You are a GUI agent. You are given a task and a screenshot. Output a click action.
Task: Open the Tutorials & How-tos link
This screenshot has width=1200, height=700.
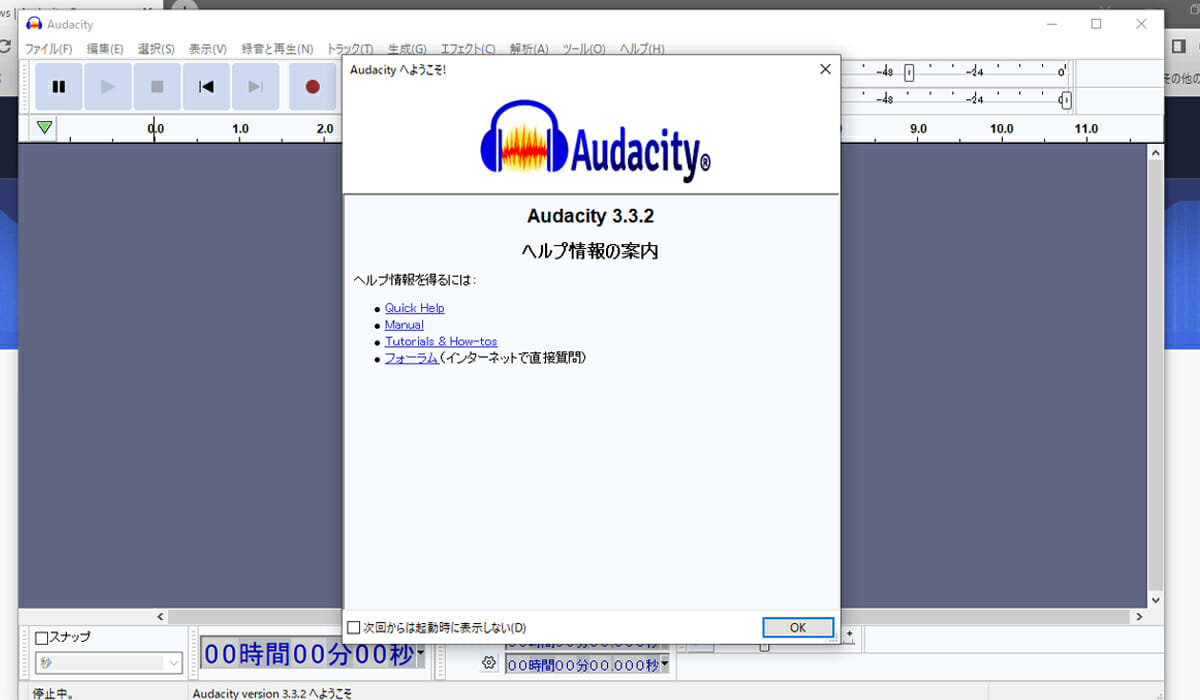[441, 341]
